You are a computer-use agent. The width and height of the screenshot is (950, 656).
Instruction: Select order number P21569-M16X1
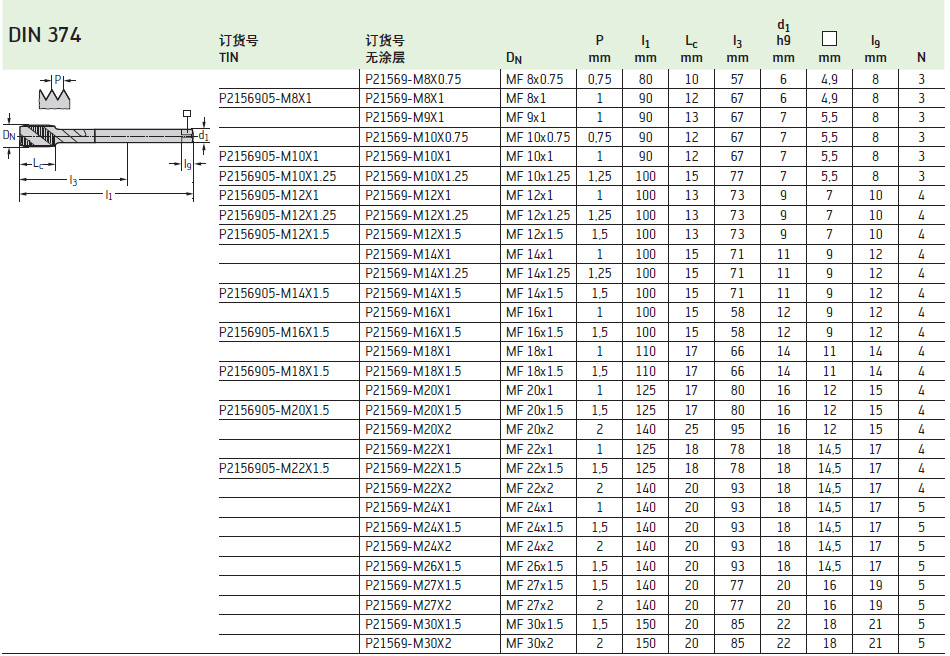(408, 313)
